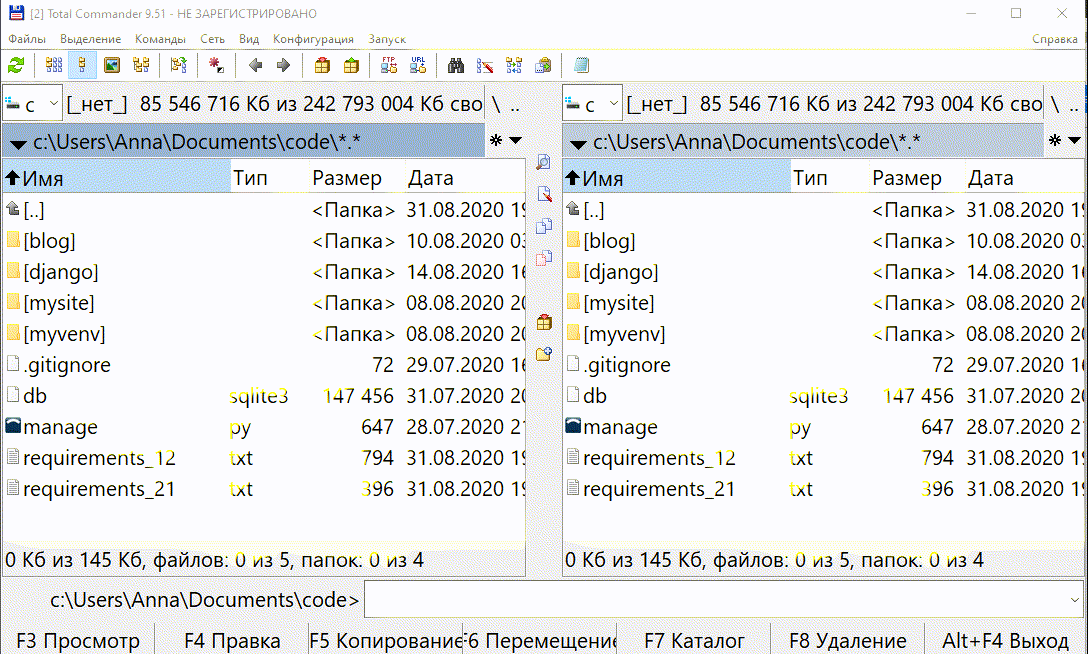Sort right panel by the Дата column header
This screenshot has height=654, width=1088.
click(x=1024, y=178)
